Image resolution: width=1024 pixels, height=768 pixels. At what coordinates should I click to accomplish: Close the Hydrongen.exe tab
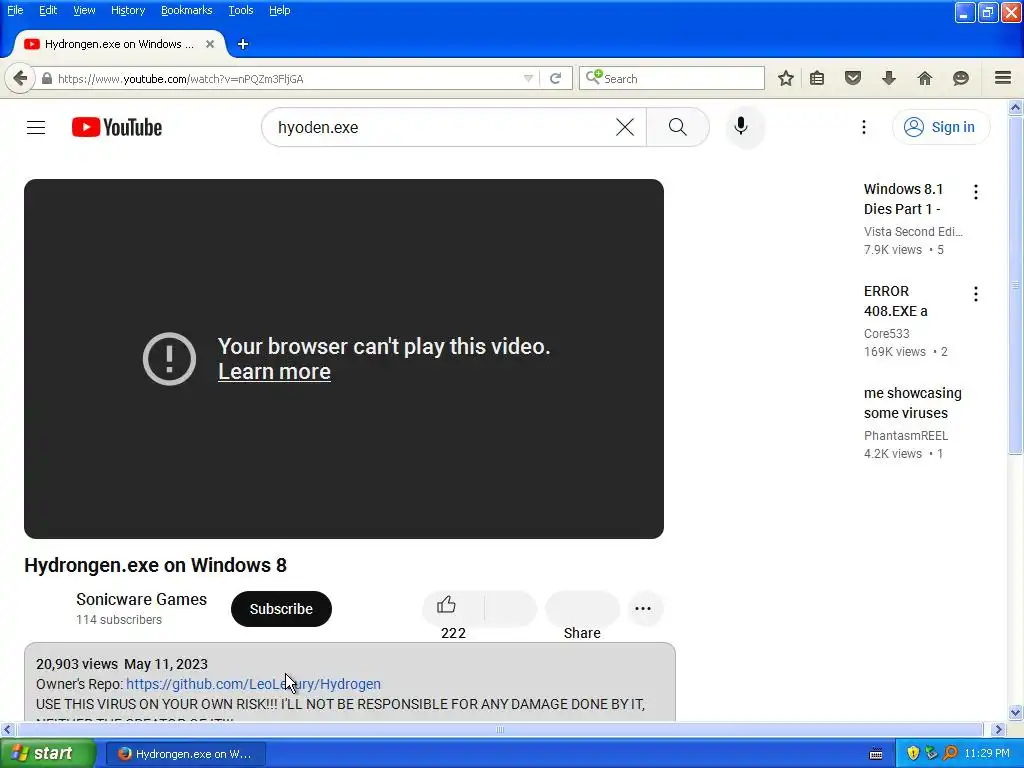click(x=210, y=44)
